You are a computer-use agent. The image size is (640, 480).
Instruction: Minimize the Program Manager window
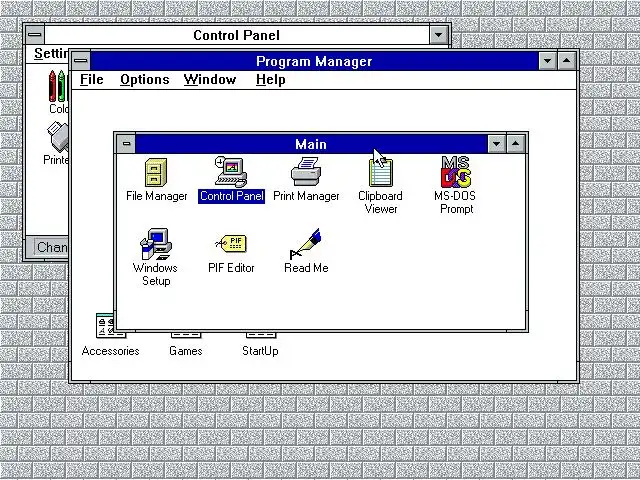point(548,61)
